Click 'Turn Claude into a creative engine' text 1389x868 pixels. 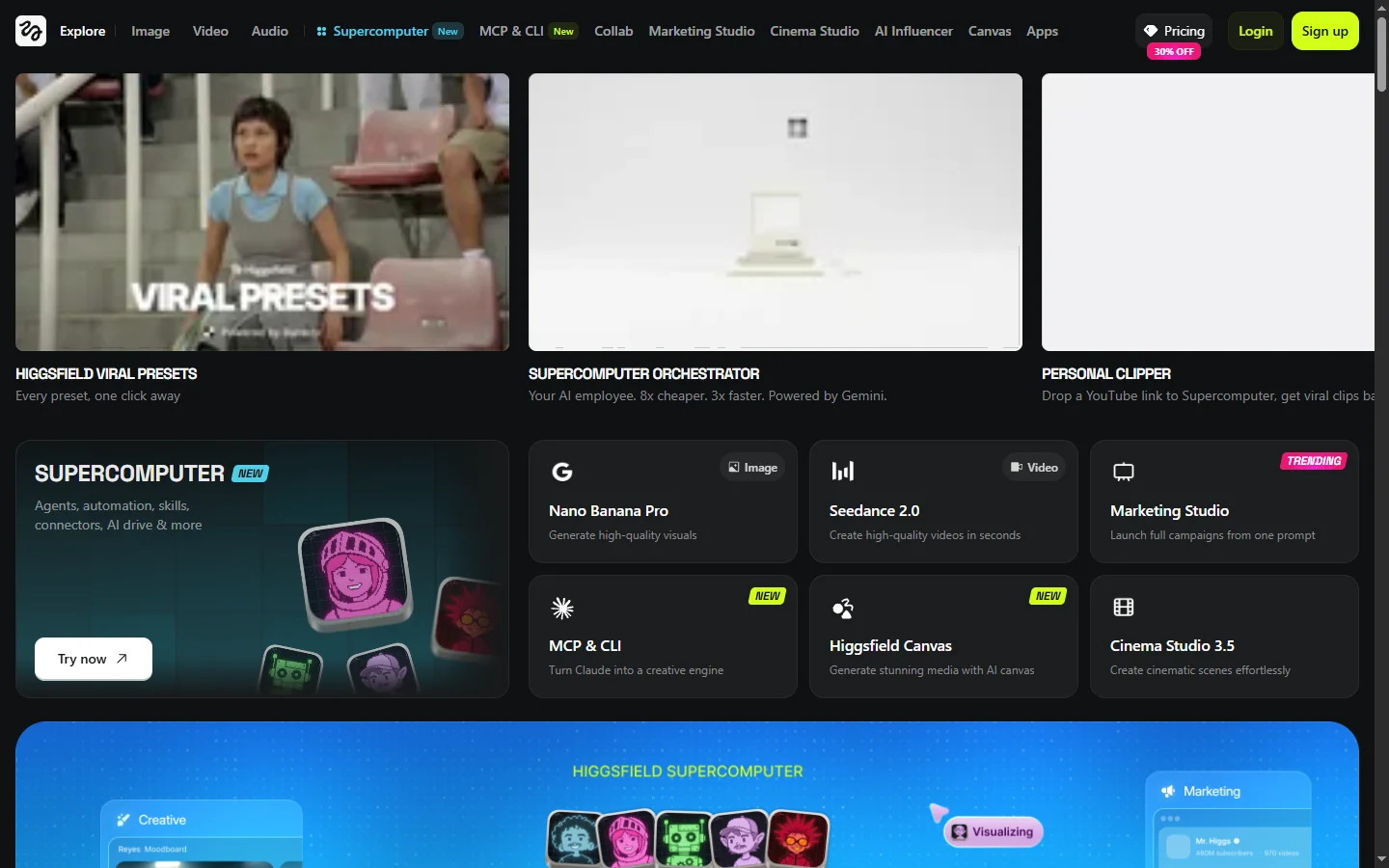point(636,670)
